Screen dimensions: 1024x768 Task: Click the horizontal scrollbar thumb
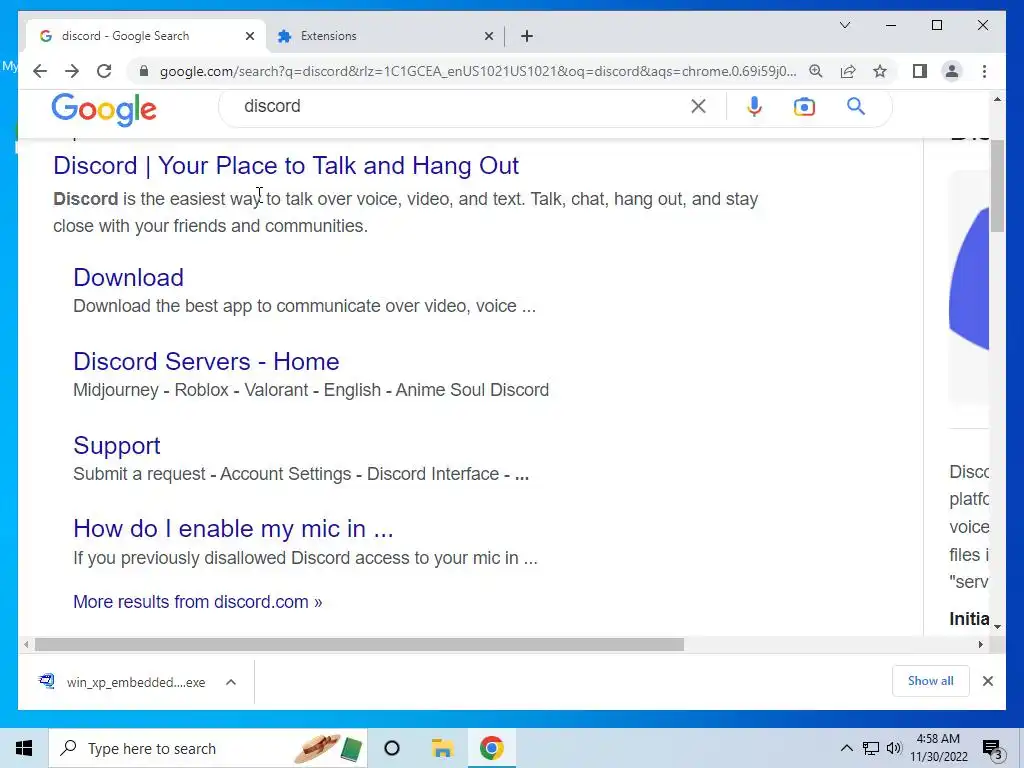pos(359,645)
